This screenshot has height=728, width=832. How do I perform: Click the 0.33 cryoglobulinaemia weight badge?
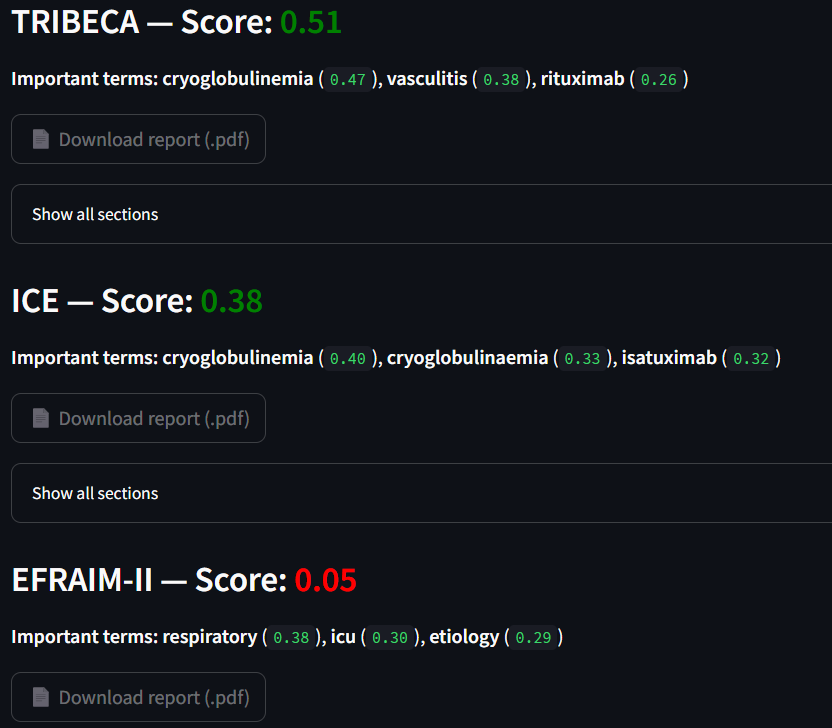[583, 358]
